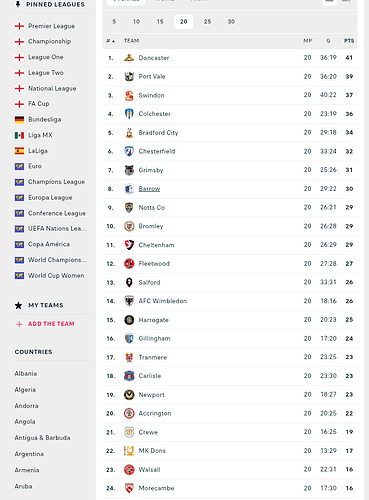Viewport: 369px width, 500px height.
Task: Click the Doncaster club crest icon
Action: (x=129, y=58)
